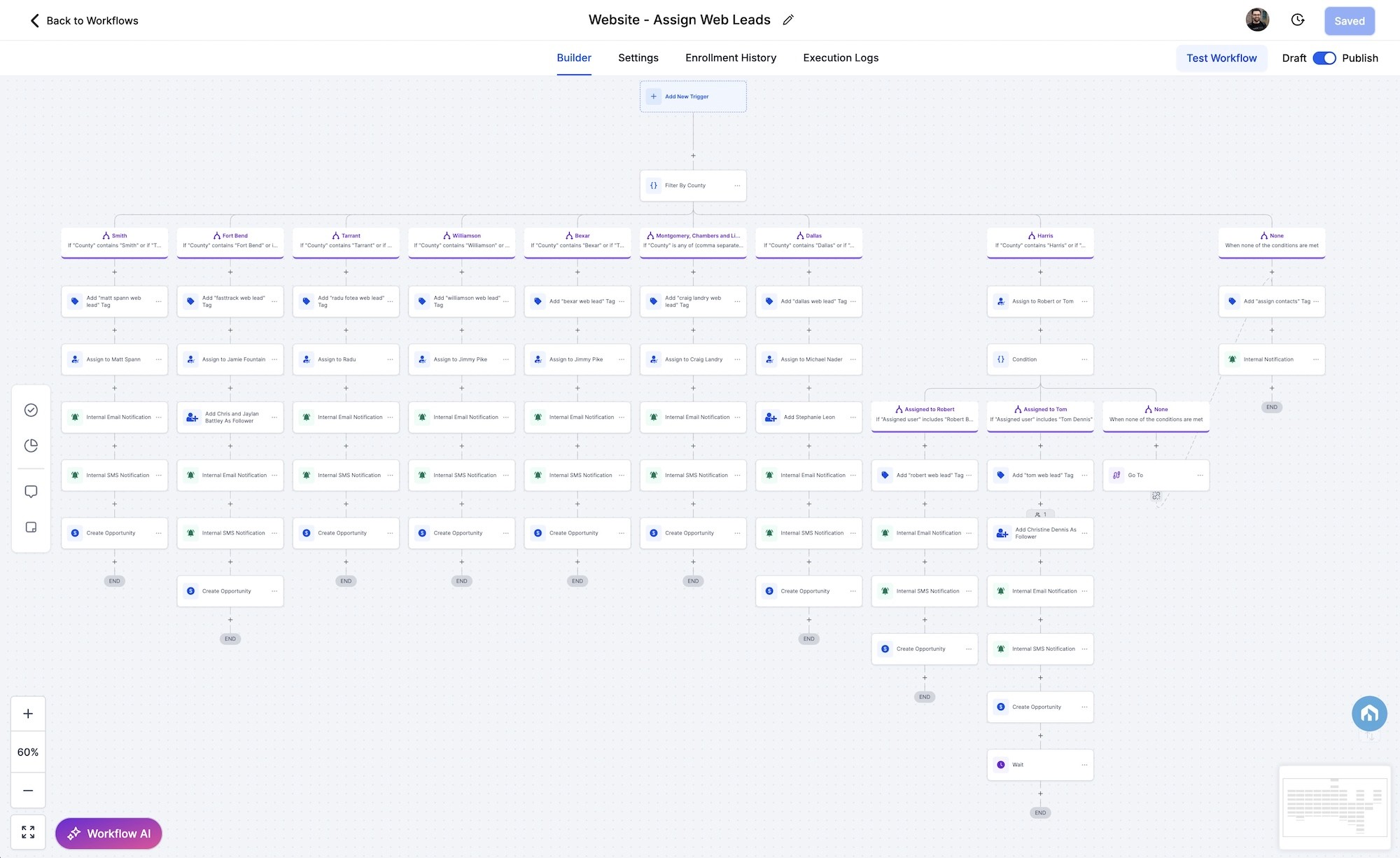Click the checkmark circle sidebar icon
This screenshot has height=858, width=1400.
(x=31, y=410)
